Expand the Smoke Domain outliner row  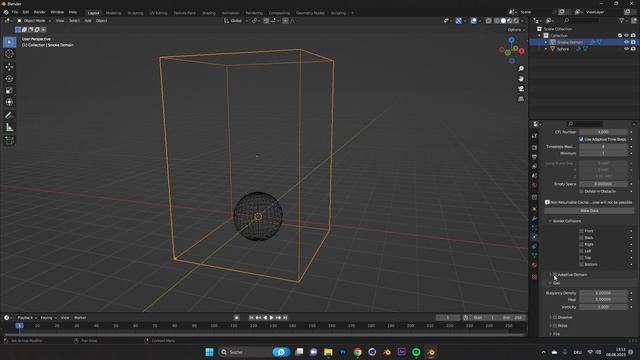546,42
